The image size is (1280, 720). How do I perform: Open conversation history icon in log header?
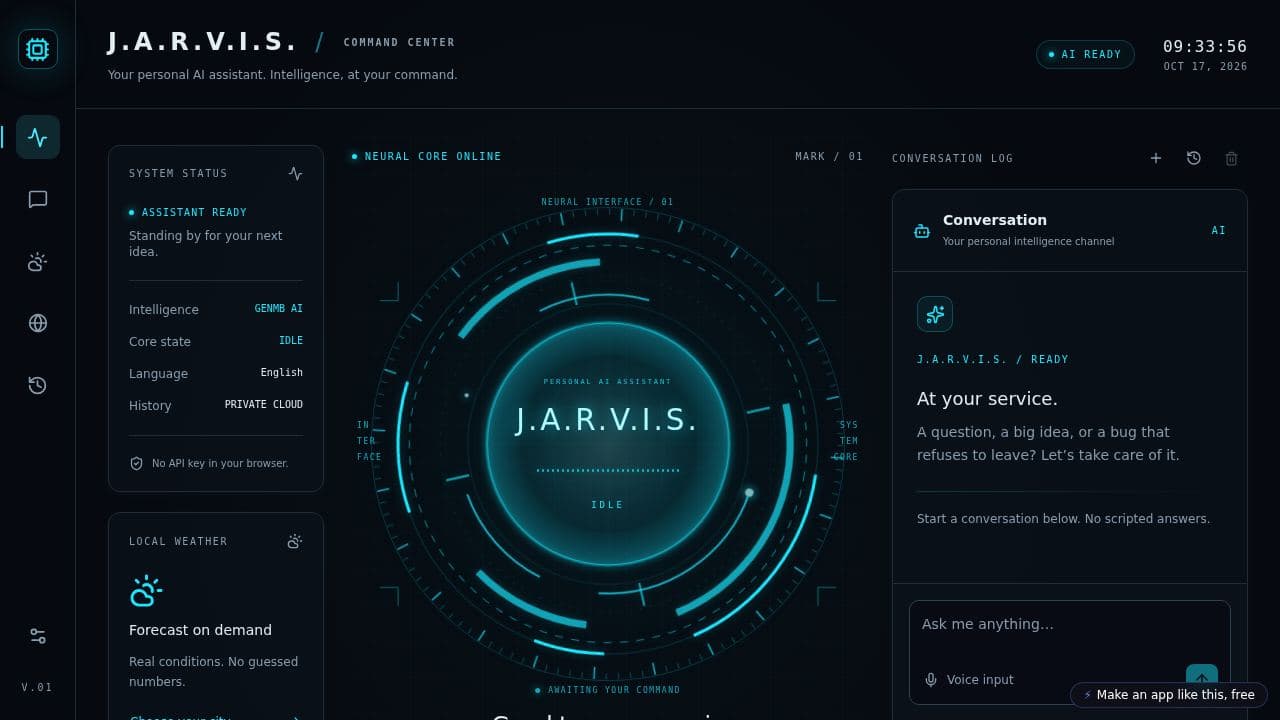(x=1194, y=158)
